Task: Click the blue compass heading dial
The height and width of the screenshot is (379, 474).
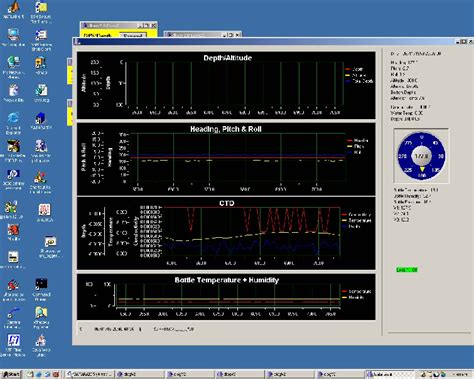Action: (x=421, y=156)
